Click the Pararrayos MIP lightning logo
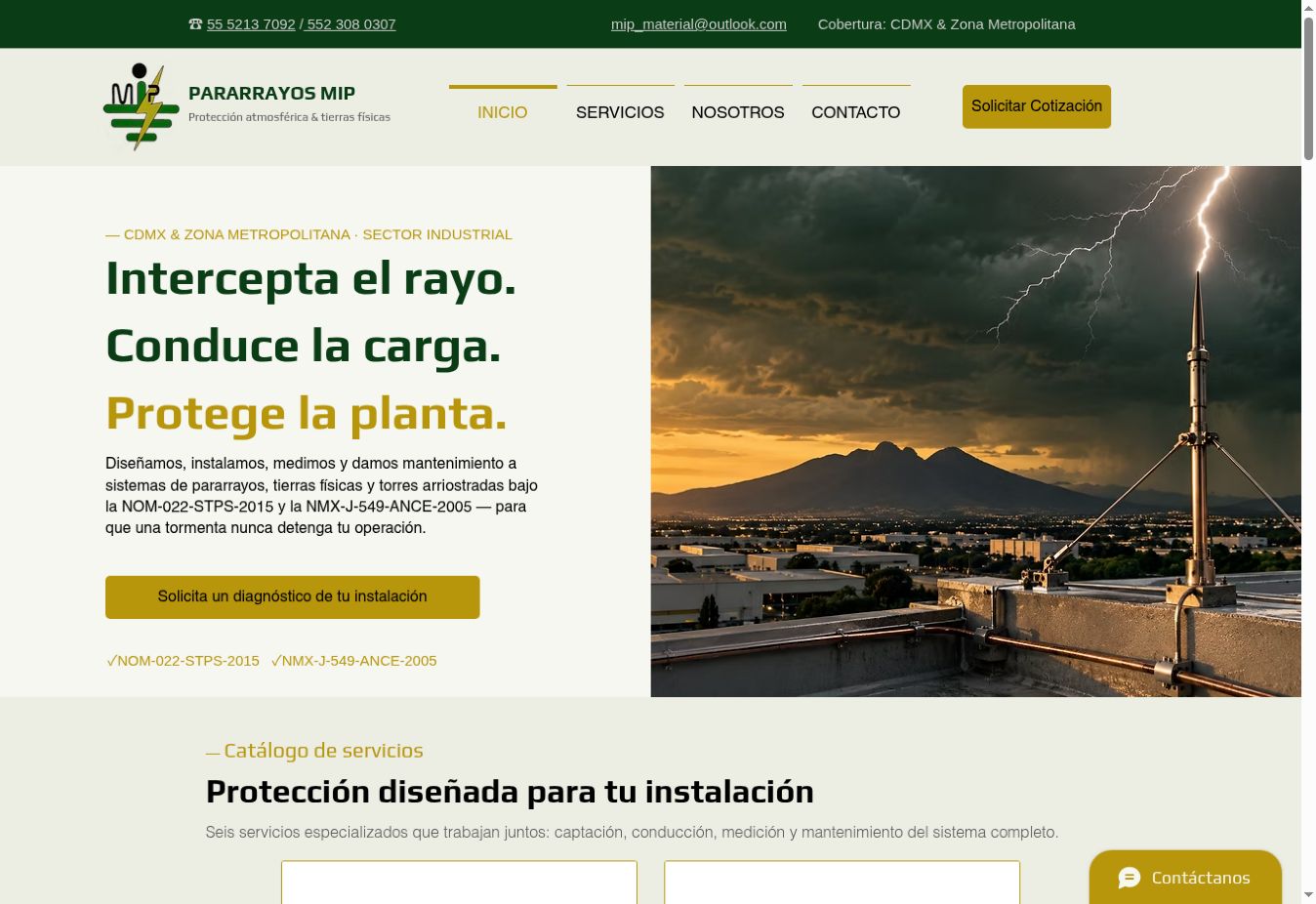Image resolution: width=1316 pixels, height=904 pixels. coord(142,107)
